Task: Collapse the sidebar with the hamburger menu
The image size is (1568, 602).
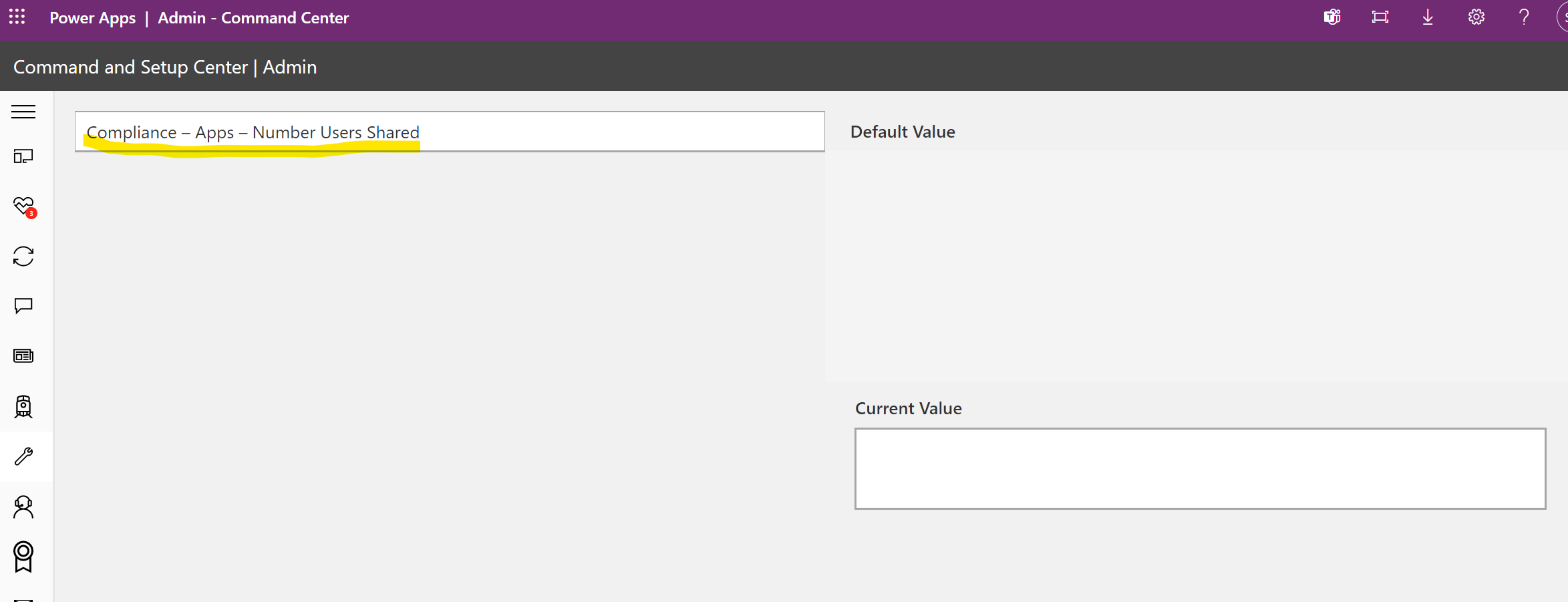Action: (23, 112)
